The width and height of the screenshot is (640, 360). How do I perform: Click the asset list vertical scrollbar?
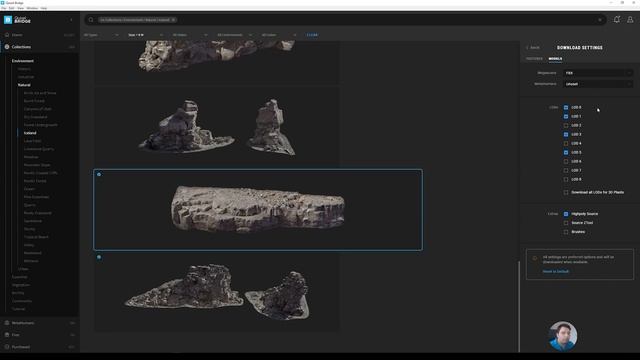pos(519,306)
